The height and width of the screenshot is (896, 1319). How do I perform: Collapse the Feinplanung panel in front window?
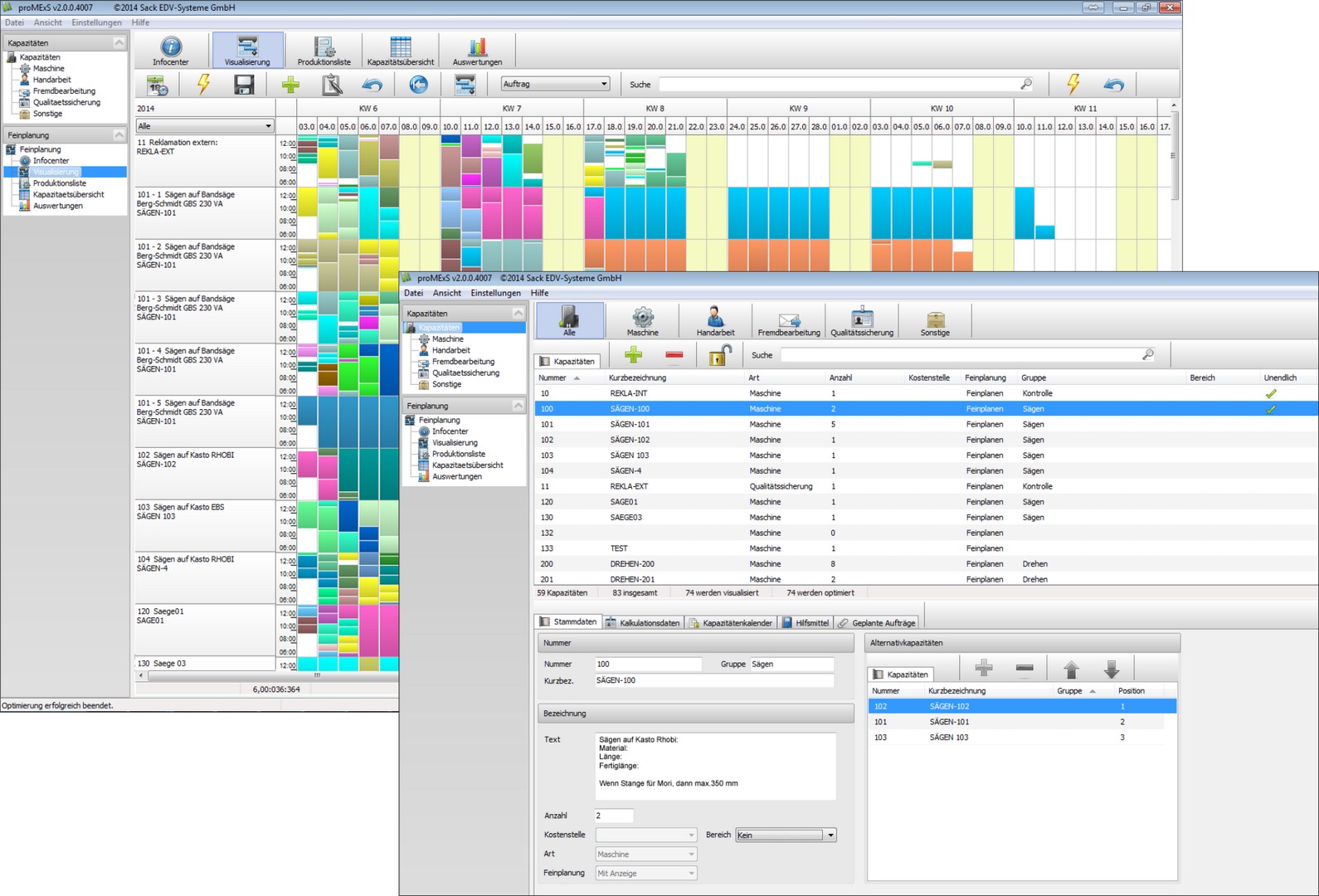point(518,406)
